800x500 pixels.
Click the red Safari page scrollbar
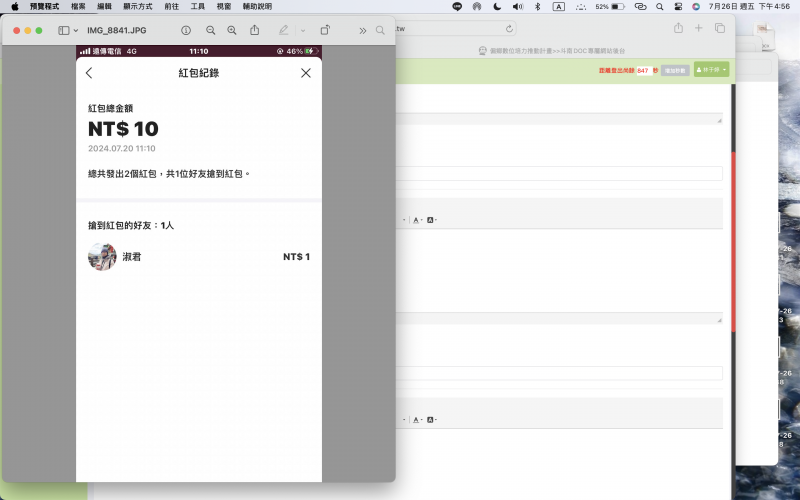pos(735,240)
